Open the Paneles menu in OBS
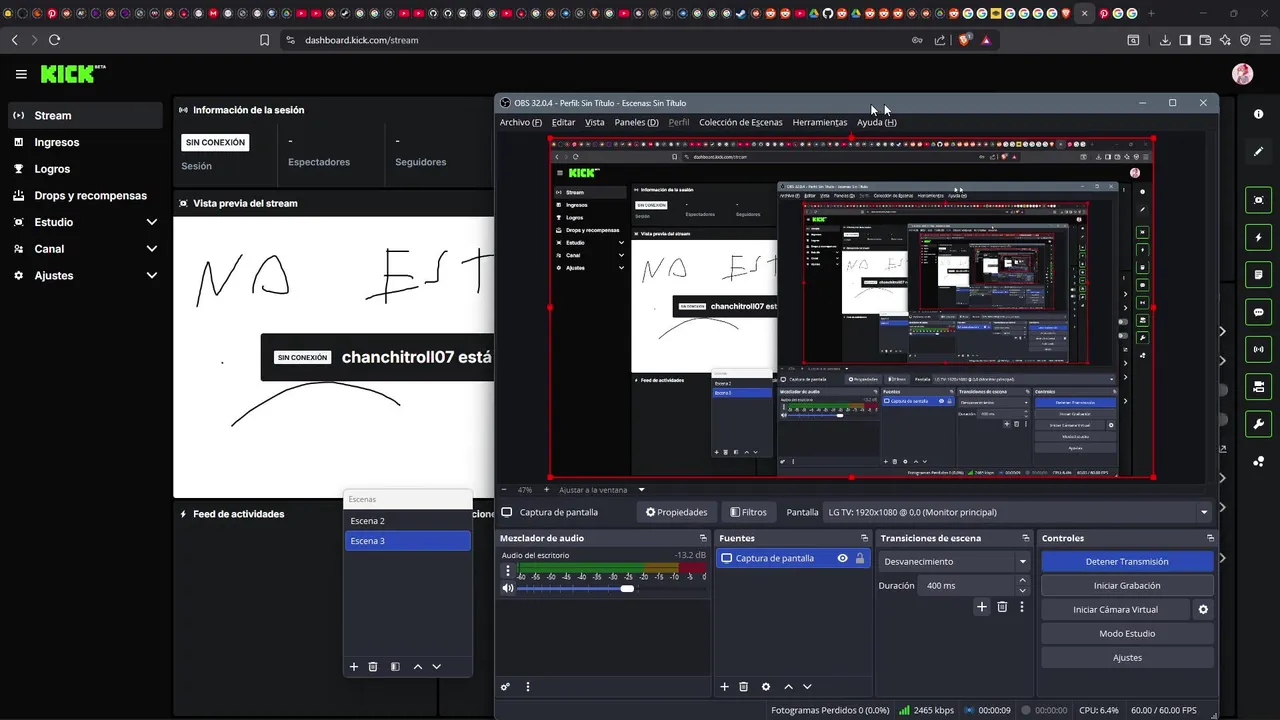The width and height of the screenshot is (1280, 720). (x=637, y=122)
